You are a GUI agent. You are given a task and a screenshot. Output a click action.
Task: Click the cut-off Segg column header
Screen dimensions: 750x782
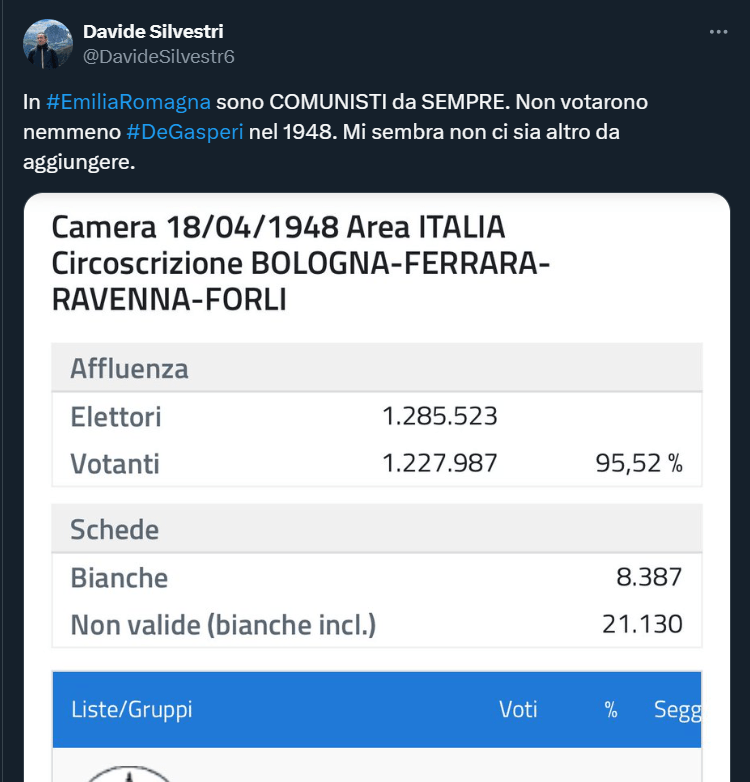point(677,710)
